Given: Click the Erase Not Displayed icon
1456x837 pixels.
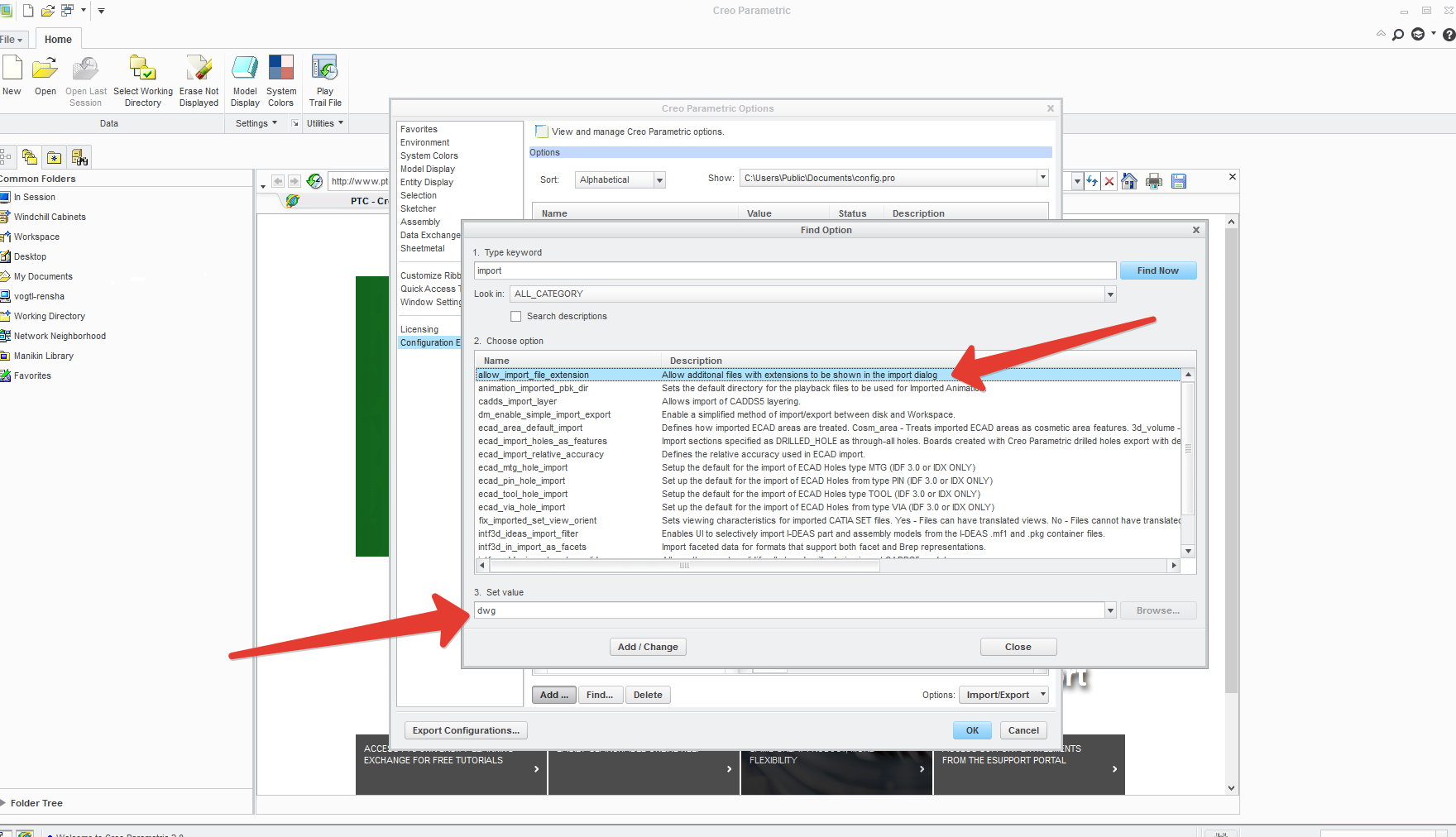Looking at the screenshot, I should click(x=199, y=68).
